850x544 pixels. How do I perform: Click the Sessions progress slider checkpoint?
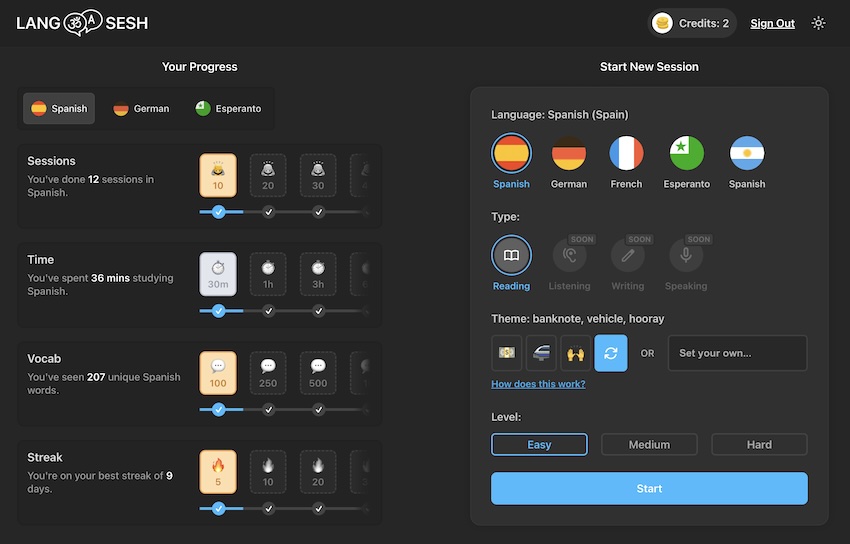[x=218, y=212]
